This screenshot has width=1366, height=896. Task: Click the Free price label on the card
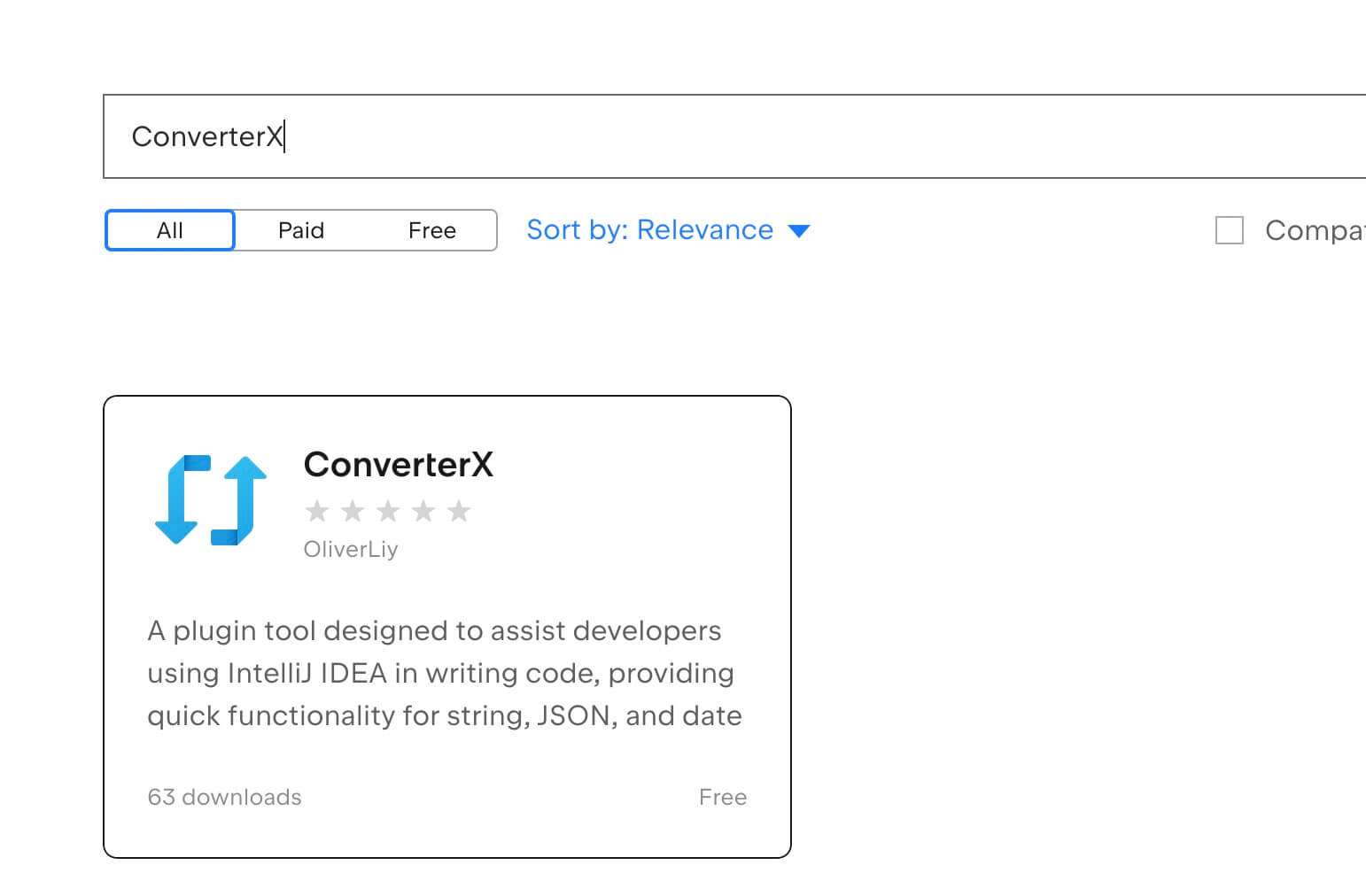722,797
